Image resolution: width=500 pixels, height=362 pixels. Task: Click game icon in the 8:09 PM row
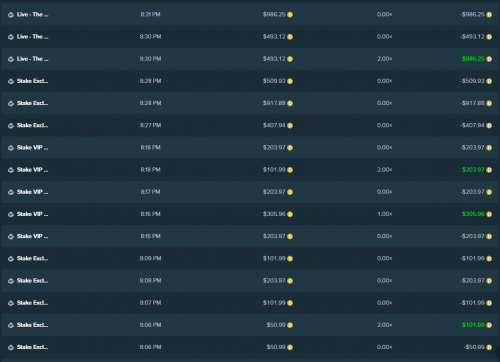pos(11,259)
